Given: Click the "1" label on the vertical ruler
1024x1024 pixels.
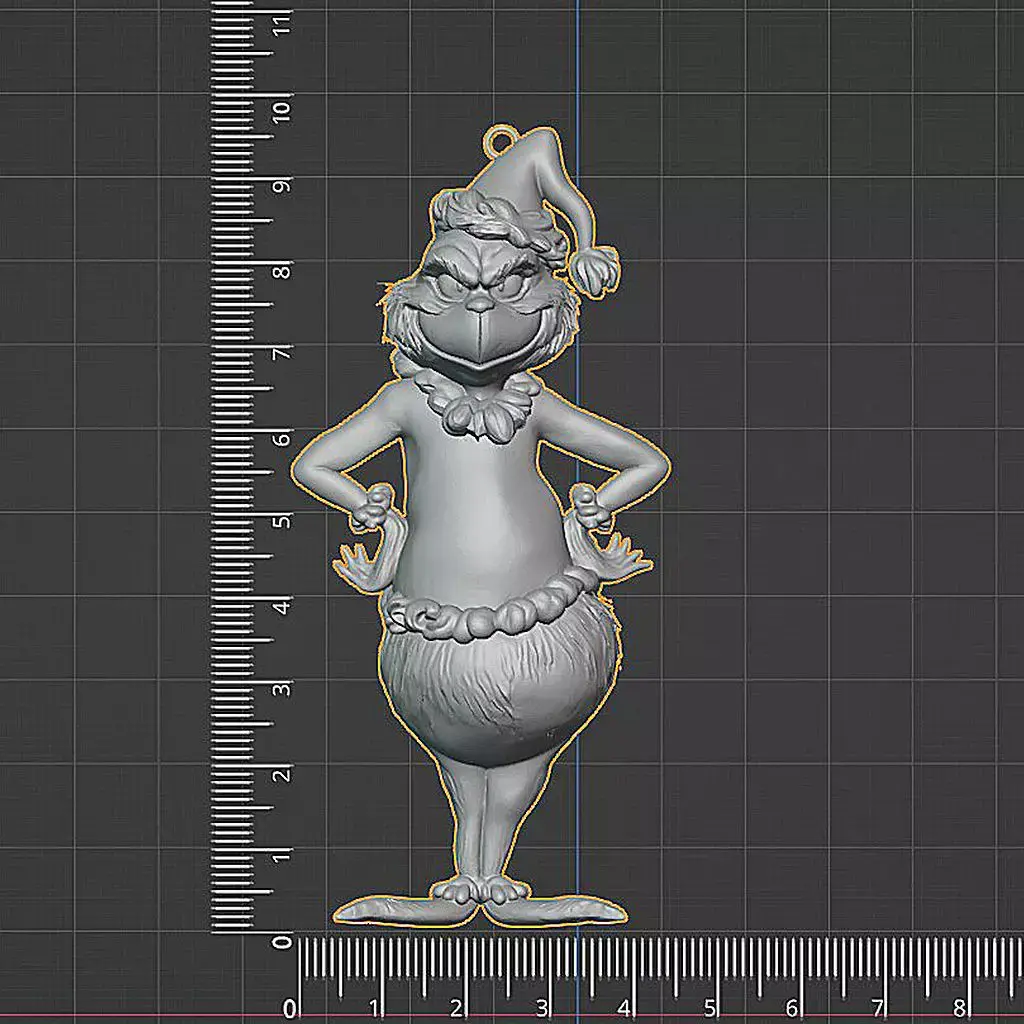Looking at the screenshot, I should click(281, 856).
